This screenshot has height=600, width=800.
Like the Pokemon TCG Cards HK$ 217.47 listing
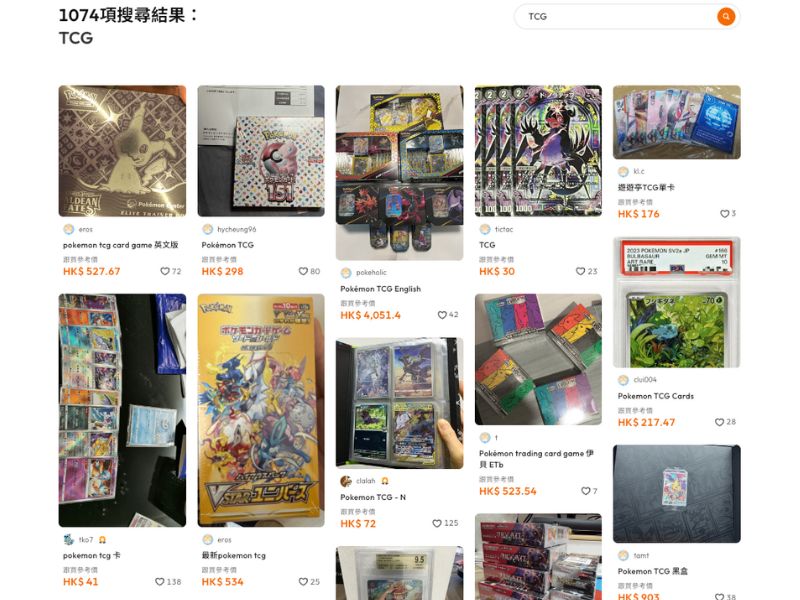[x=719, y=422]
